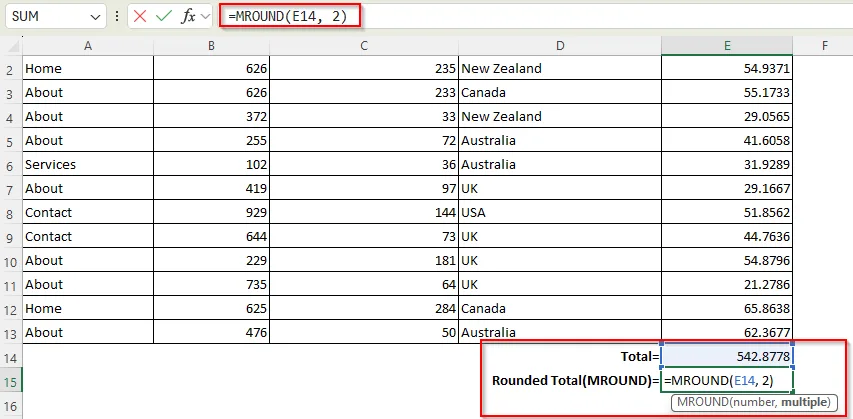This screenshot has height=419, width=853.
Task: Click cell C2 with value 235
Action: [x=364, y=68]
